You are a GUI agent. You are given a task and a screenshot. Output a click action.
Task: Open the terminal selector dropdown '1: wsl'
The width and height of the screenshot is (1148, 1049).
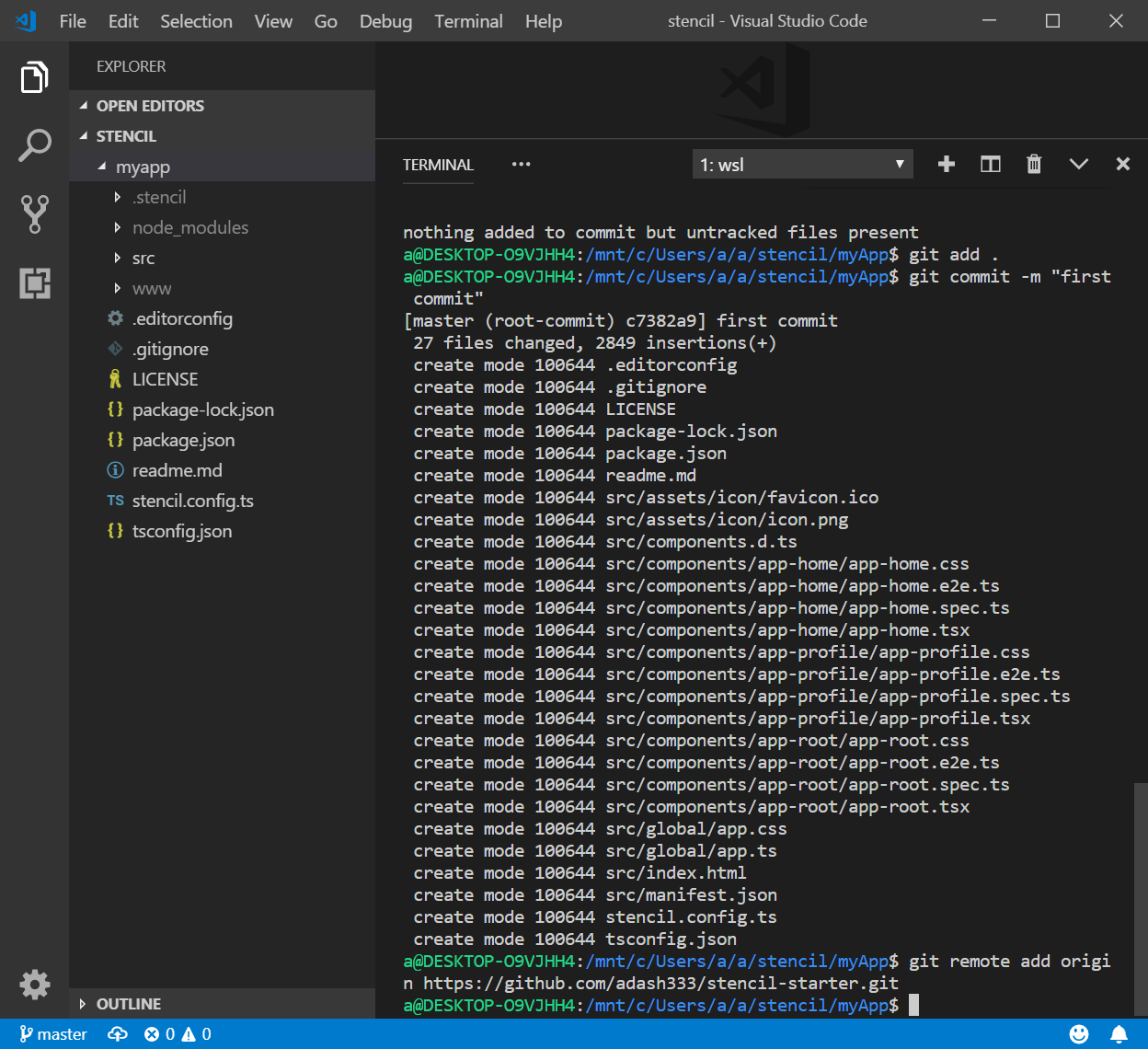(x=802, y=165)
